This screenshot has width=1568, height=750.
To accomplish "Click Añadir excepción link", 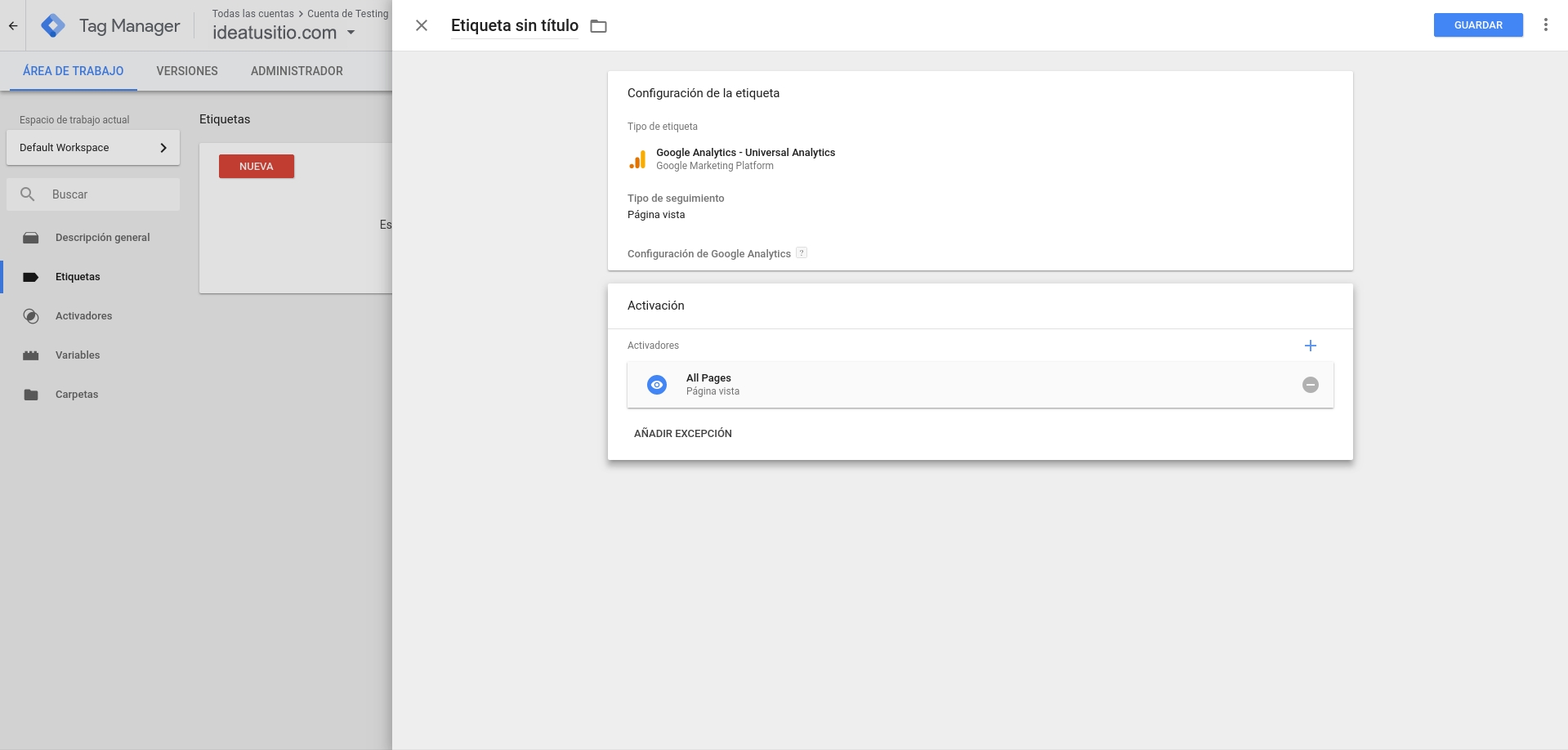I will coord(682,434).
